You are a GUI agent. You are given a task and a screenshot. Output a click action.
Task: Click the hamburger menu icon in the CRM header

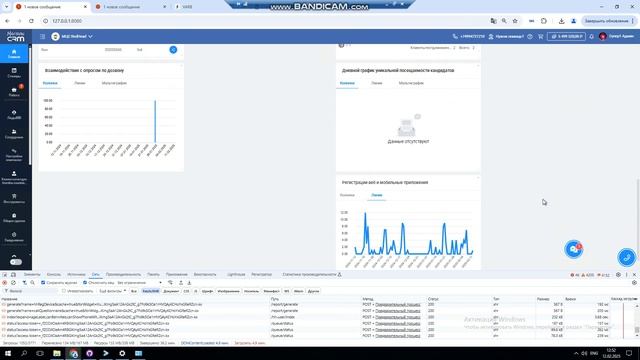tap(42, 36)
